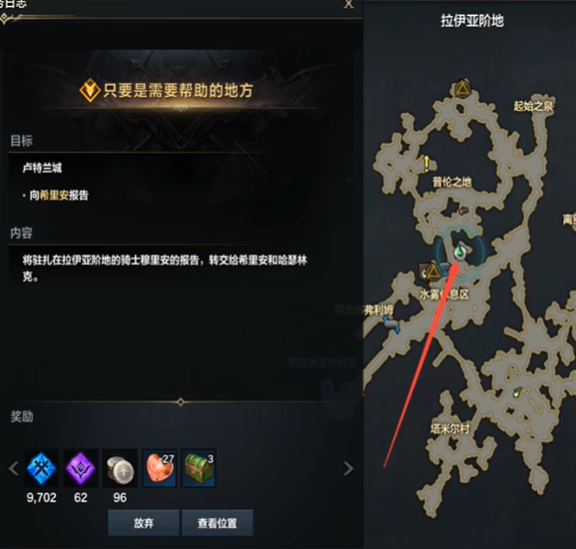Click the 查看位置 view location button
The image size is (576, 549).
pyautogui.click(x=217, y=523)
